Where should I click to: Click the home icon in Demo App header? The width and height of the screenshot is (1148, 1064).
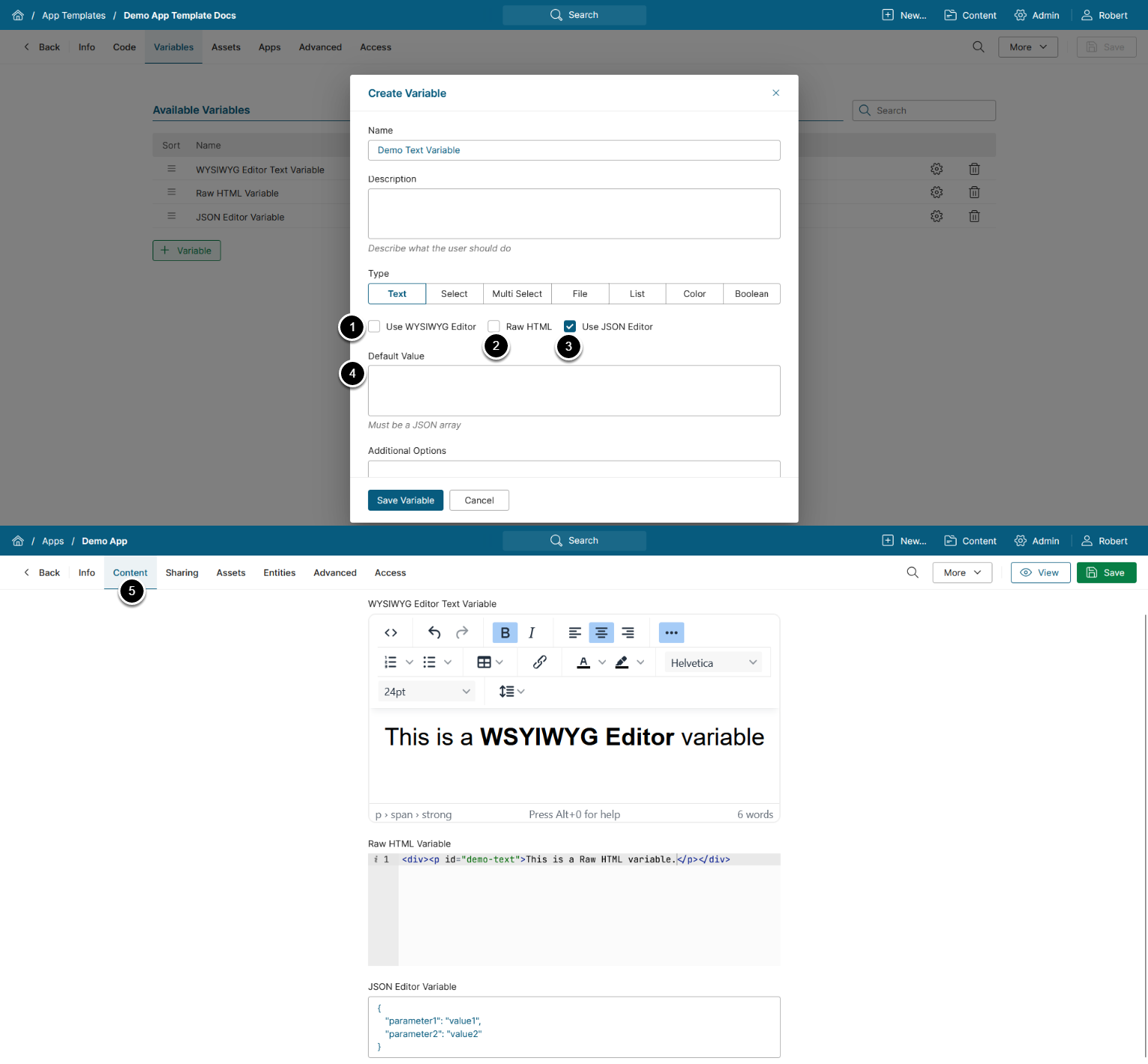[x=18, y=541]
